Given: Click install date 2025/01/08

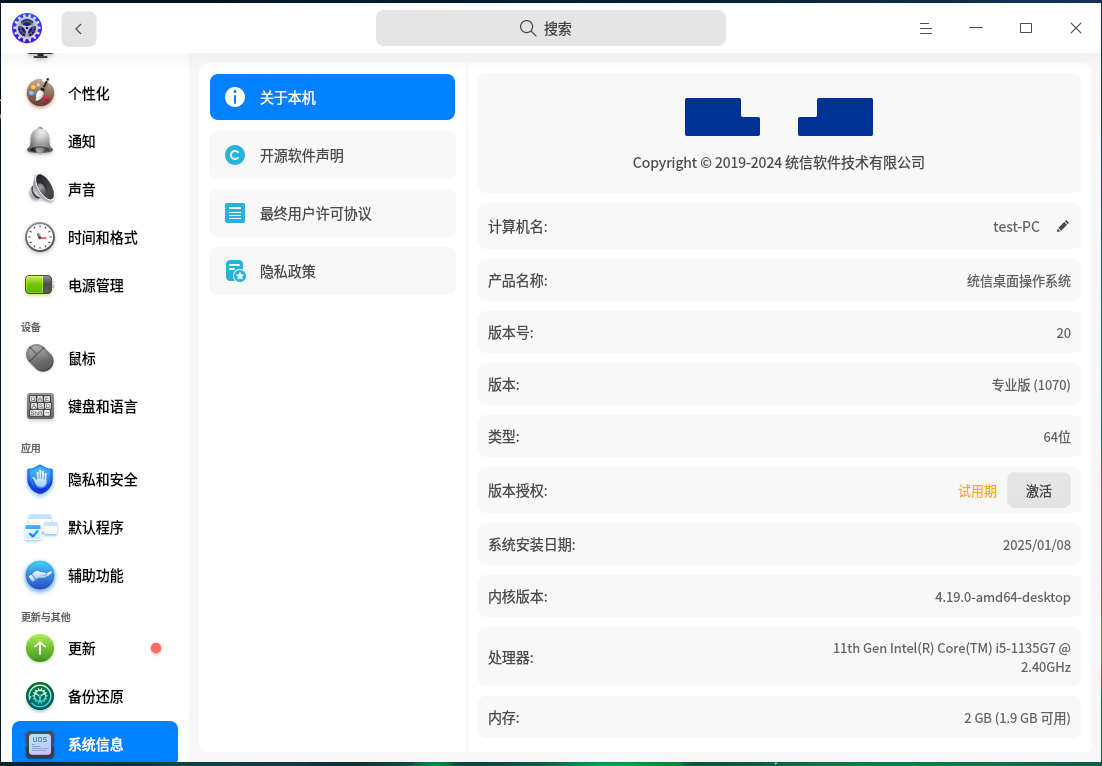Looking at the screenshot, I should click(1037, 545).
